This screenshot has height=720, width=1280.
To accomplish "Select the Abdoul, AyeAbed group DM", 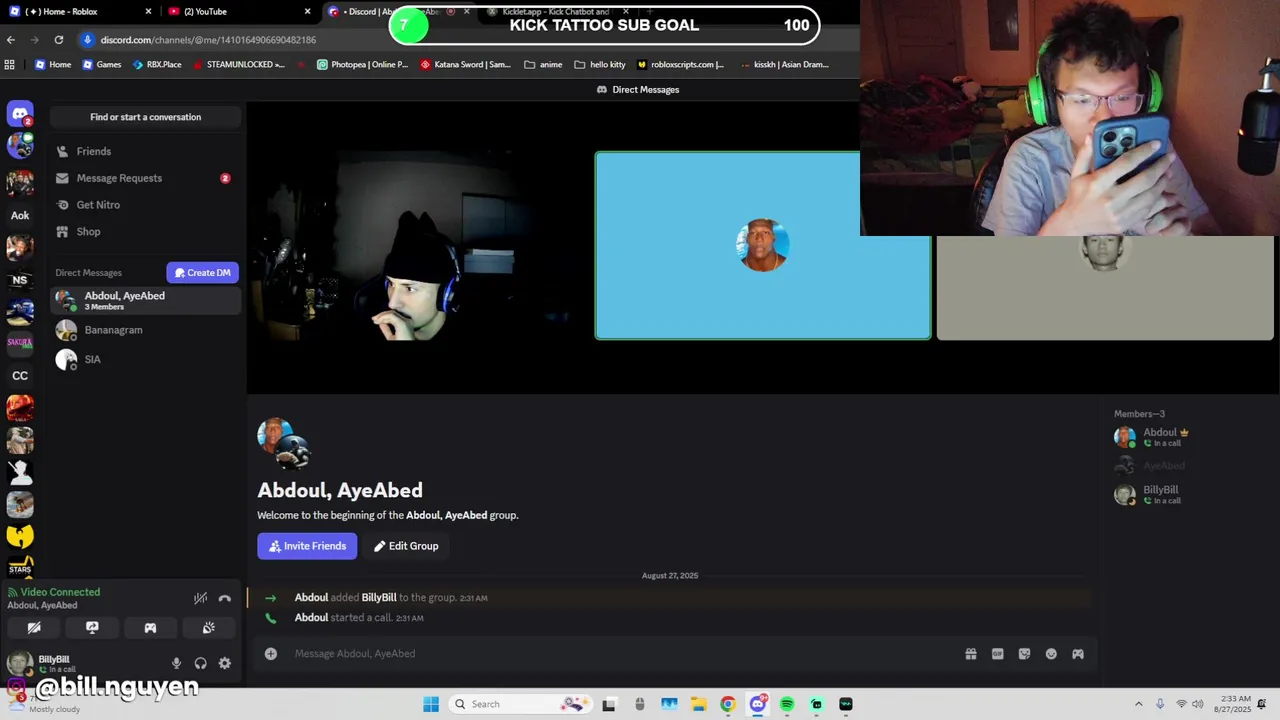I will pyautogui.click(x=145, y=300).
